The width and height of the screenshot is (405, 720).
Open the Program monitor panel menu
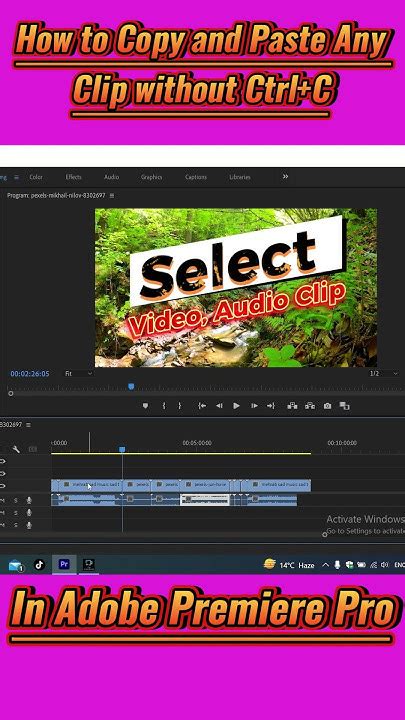click(x=112, y=196)
